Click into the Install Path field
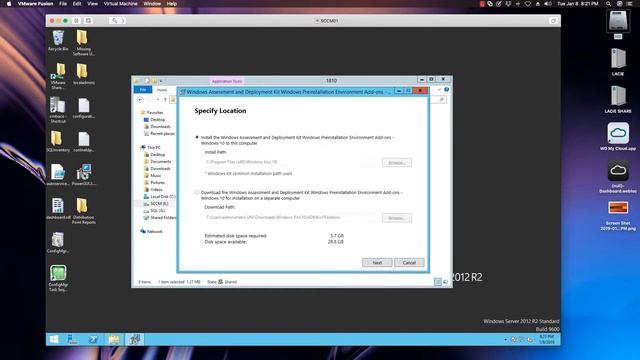Screen dimensions: 640x360 pyautogui.click(x=291, y=162)
